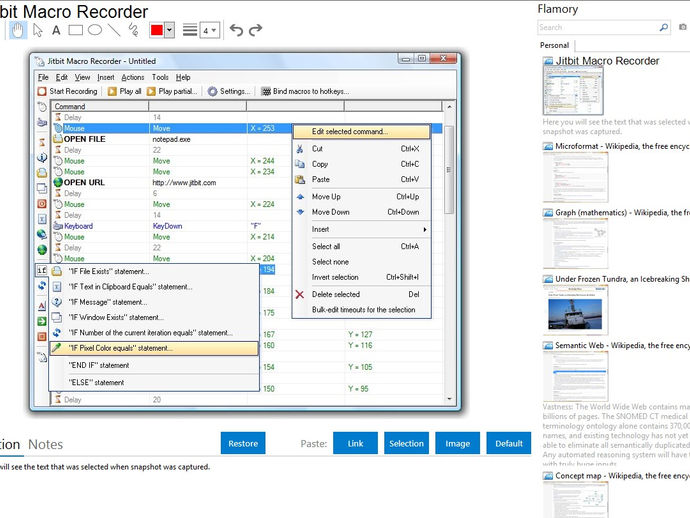
Task: Expand the Insert submenu in context menu
Action: tap(361, 229)
